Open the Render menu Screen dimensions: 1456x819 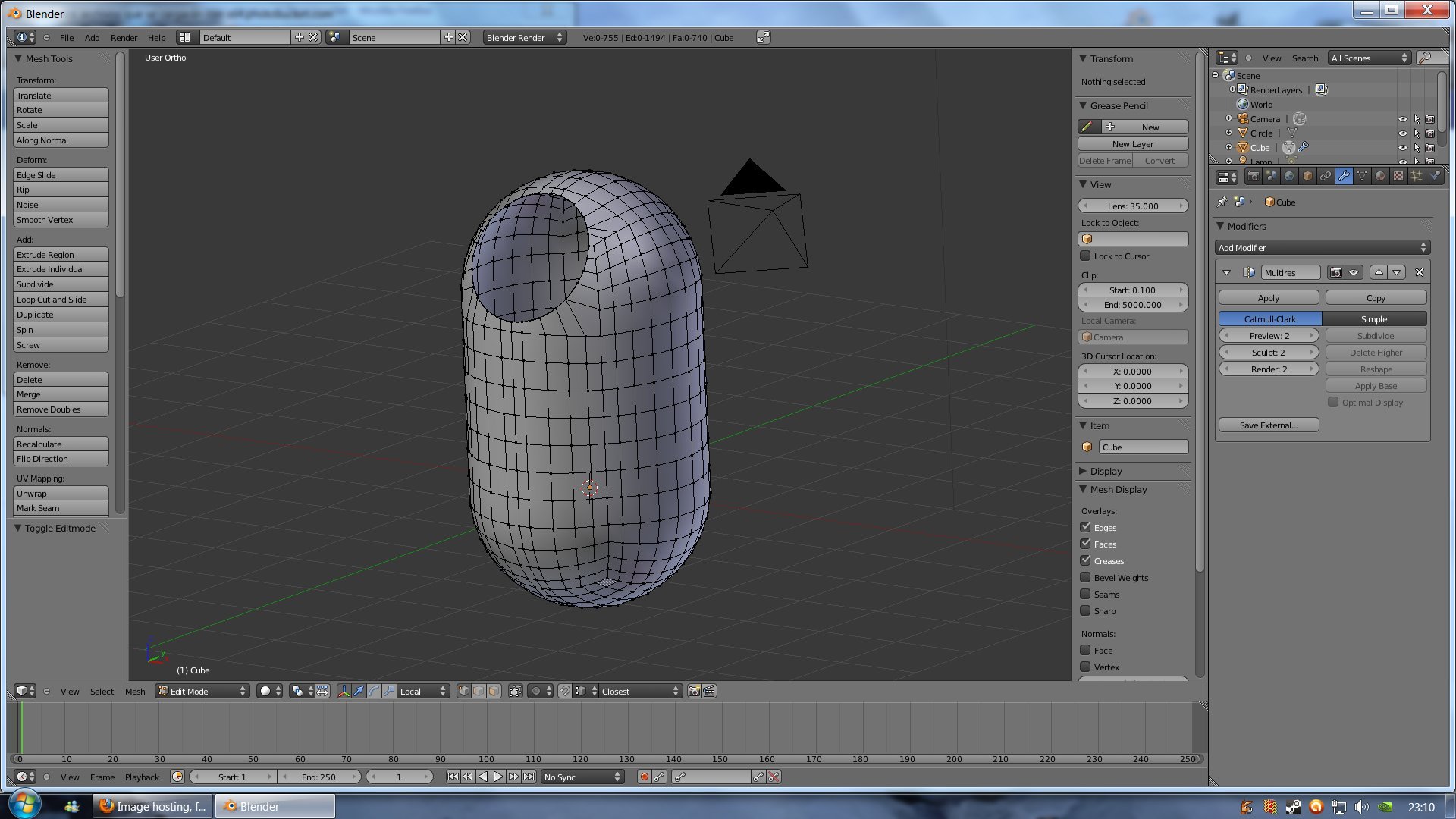[124, 37]
